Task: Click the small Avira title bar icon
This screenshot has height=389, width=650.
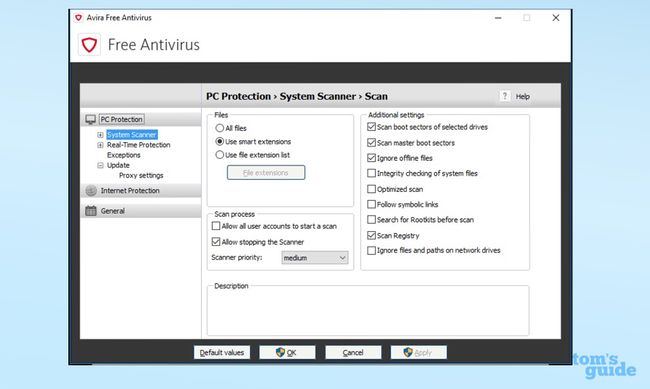Action: [x=78, y=18]
